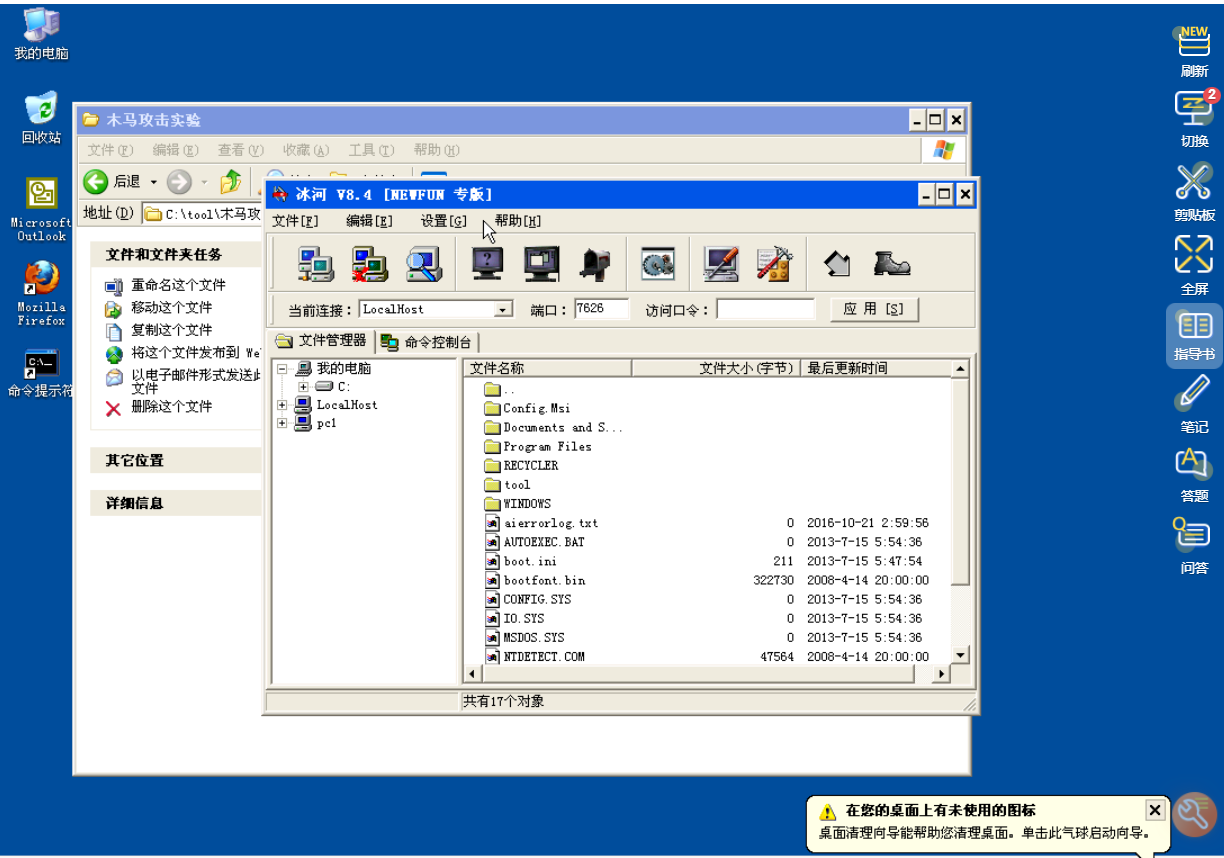This screenshot has height=858, width=1224.
Task: Open the 指导书 guide icon
Action: pyautogui.click(x=1194, y=336)
